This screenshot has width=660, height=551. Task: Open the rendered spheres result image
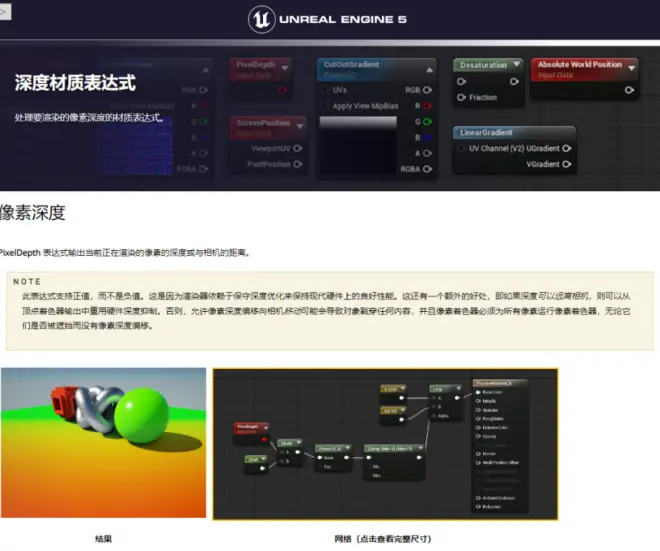pyautogui.click(x=104, y=445)
